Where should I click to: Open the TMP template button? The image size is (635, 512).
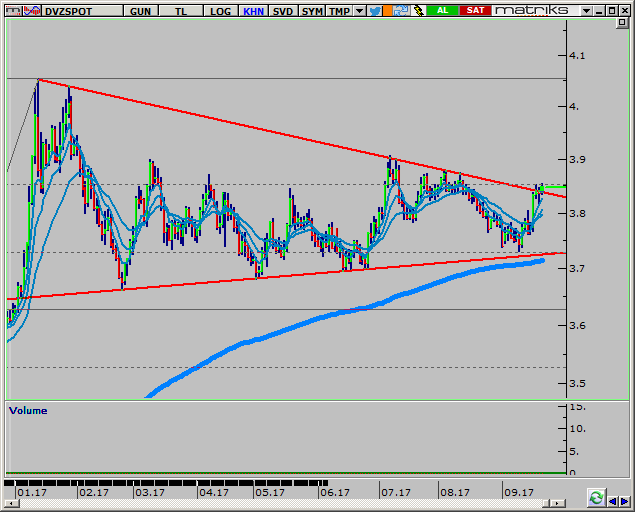339,11
